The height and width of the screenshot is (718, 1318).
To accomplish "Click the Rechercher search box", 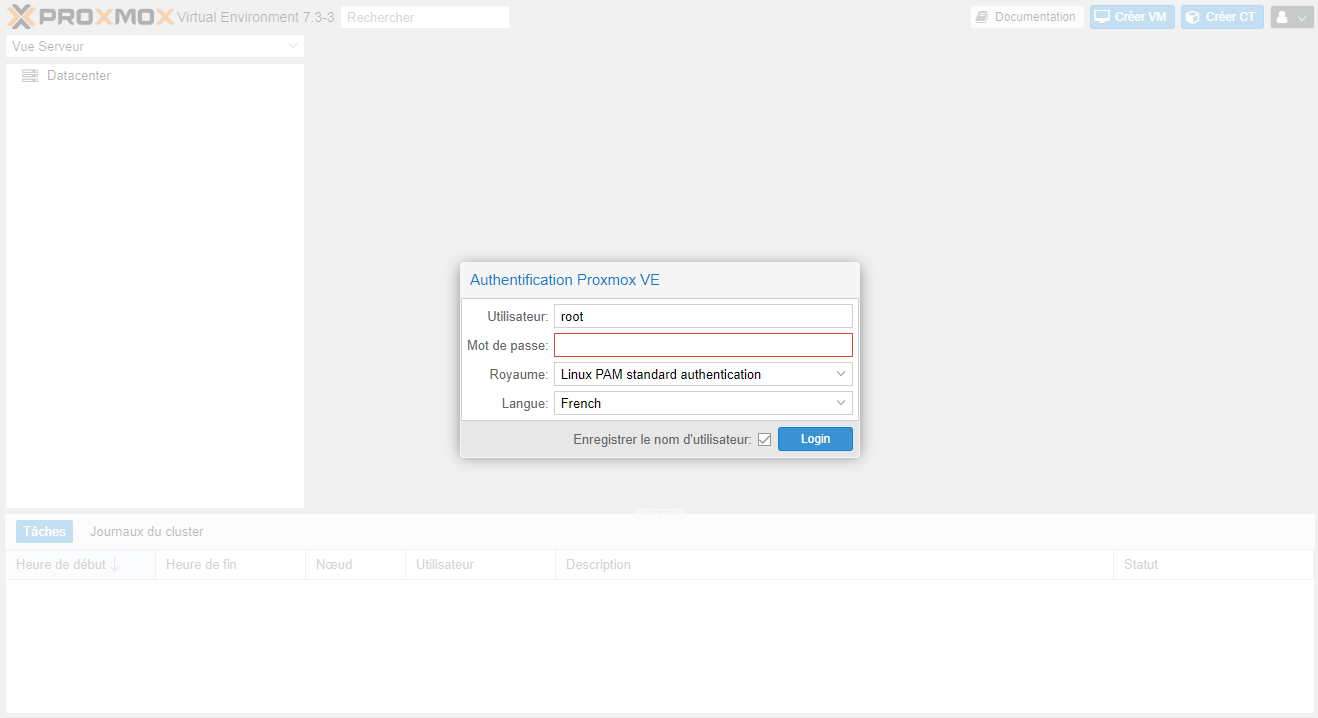I will 424,17.
